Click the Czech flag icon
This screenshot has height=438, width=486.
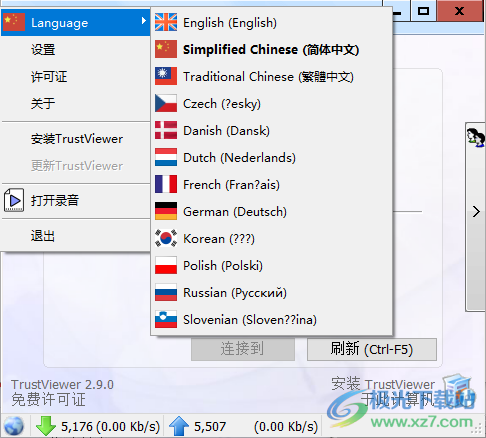(166, 104)
